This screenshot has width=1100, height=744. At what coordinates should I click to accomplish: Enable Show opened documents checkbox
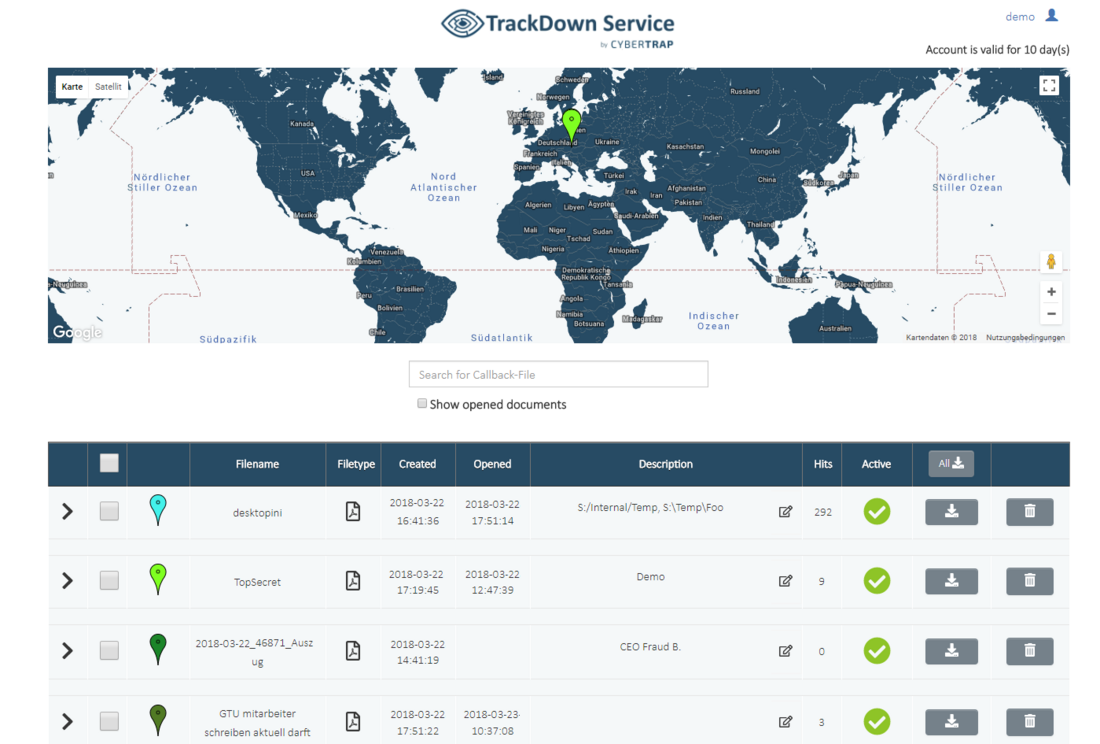(422, 404)
